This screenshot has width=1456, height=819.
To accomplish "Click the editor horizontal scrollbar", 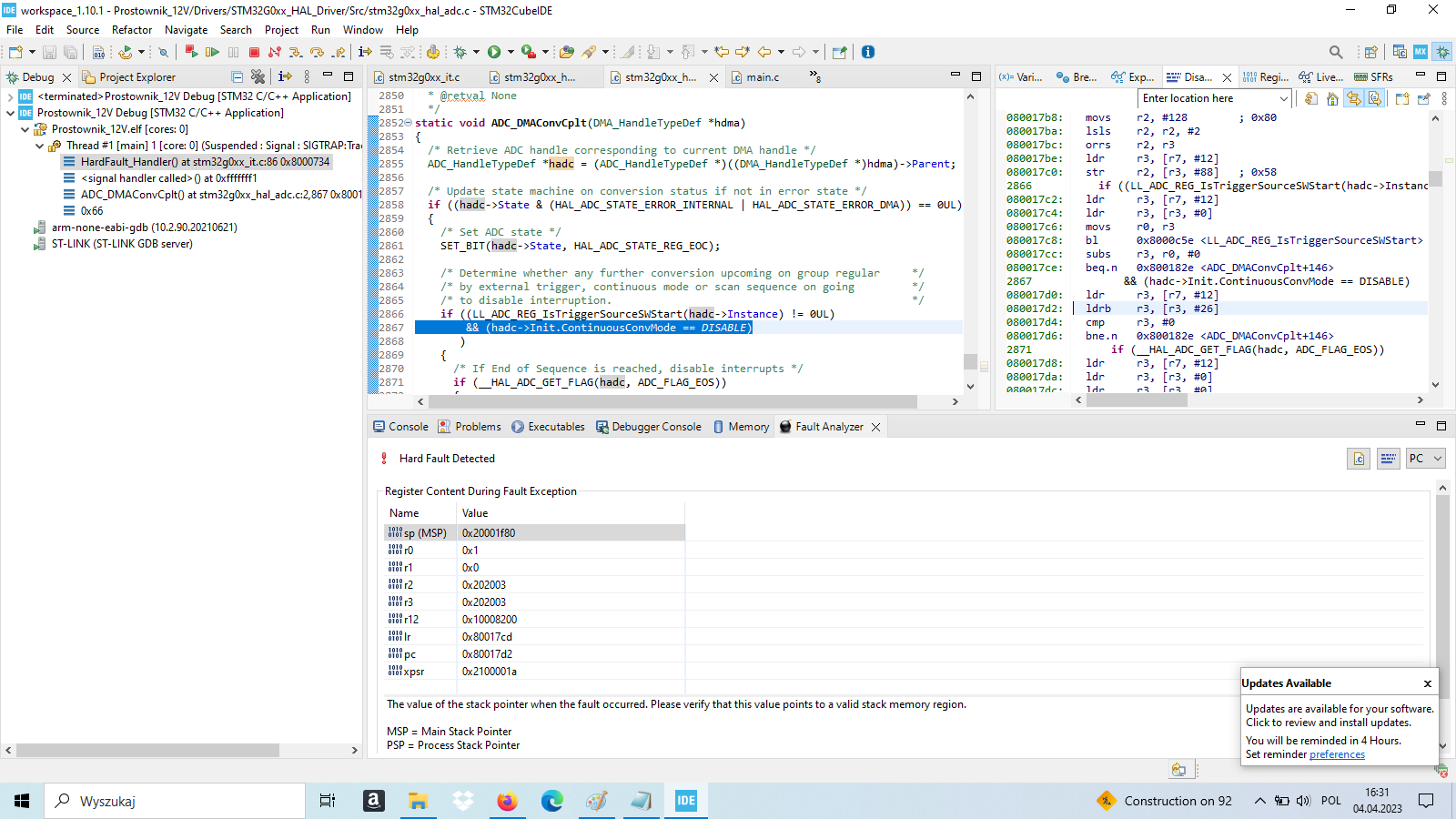I will pos(672,401).
